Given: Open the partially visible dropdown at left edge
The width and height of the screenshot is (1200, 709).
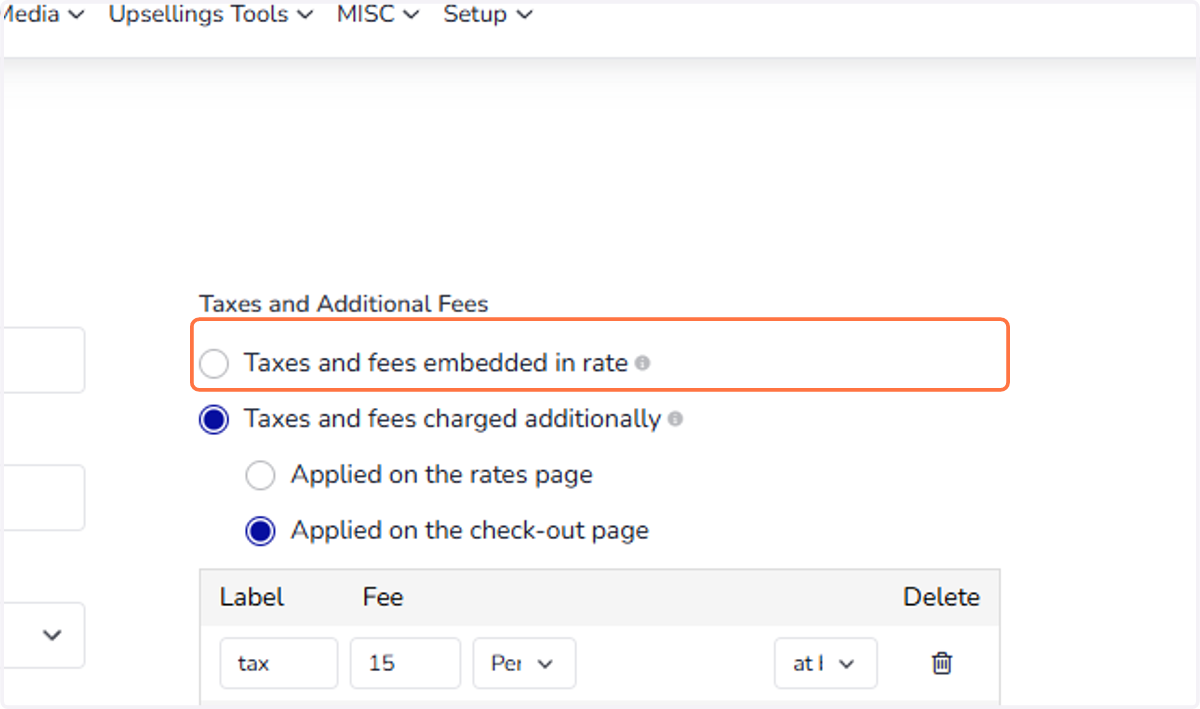Looking at the screenshot, I should coord(42,635).
